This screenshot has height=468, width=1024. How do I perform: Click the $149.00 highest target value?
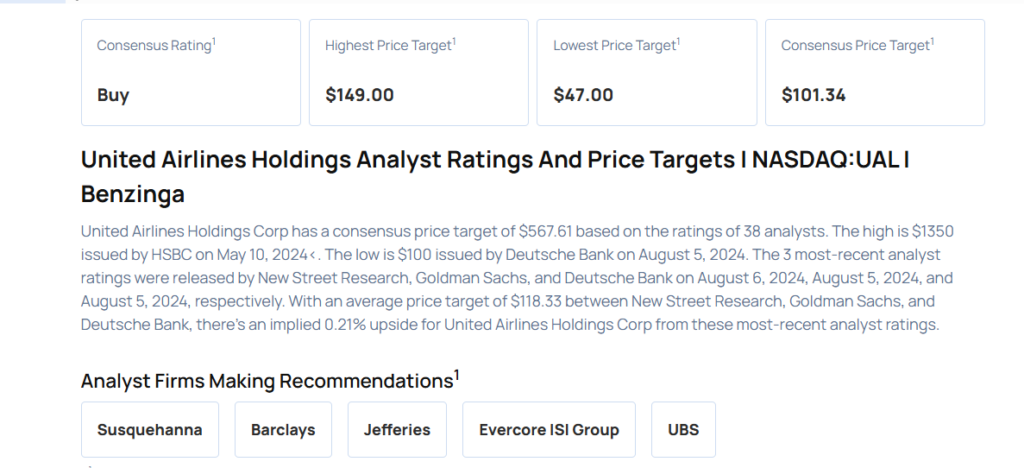pos(360,96)
